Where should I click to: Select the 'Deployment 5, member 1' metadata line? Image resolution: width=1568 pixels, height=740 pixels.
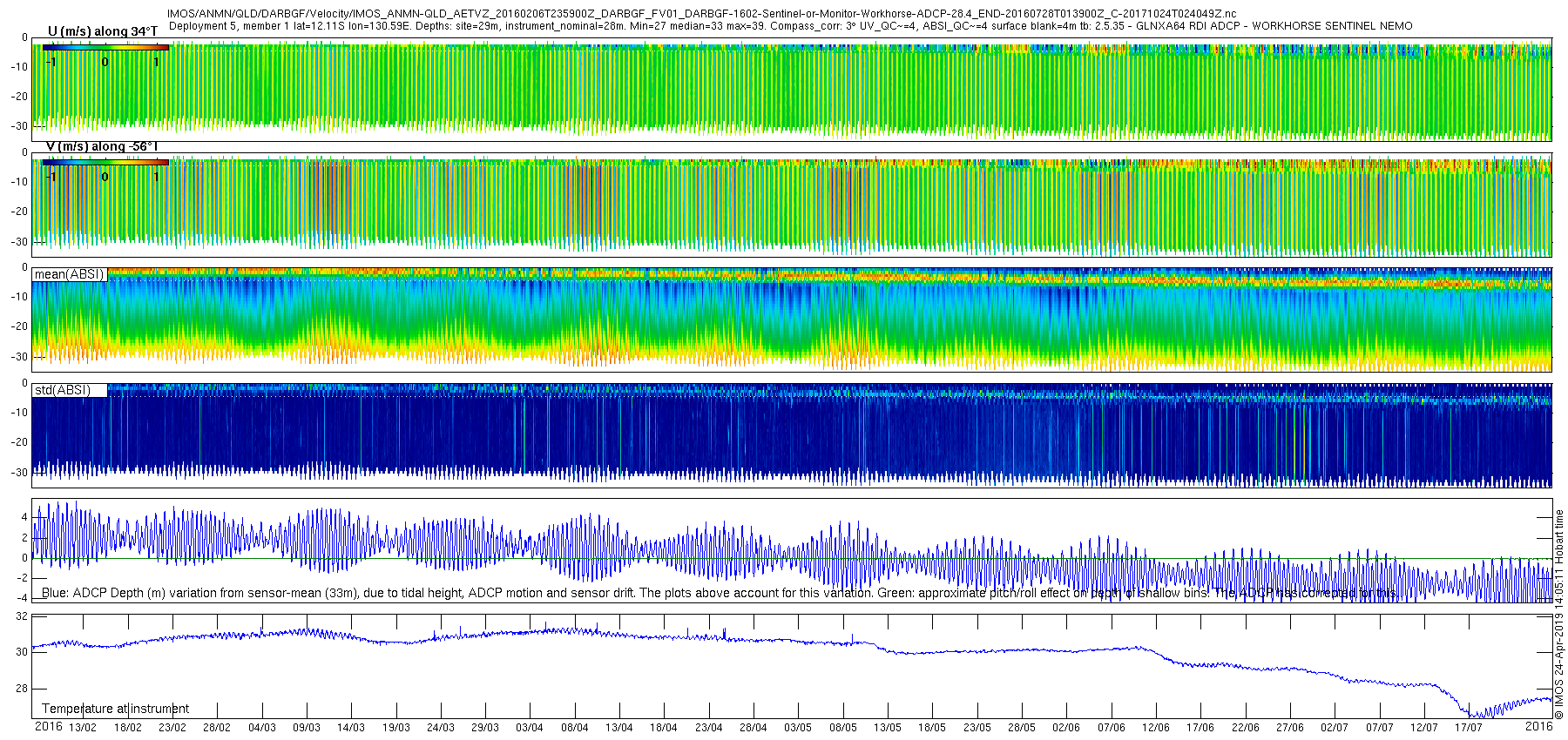[790, 26]
